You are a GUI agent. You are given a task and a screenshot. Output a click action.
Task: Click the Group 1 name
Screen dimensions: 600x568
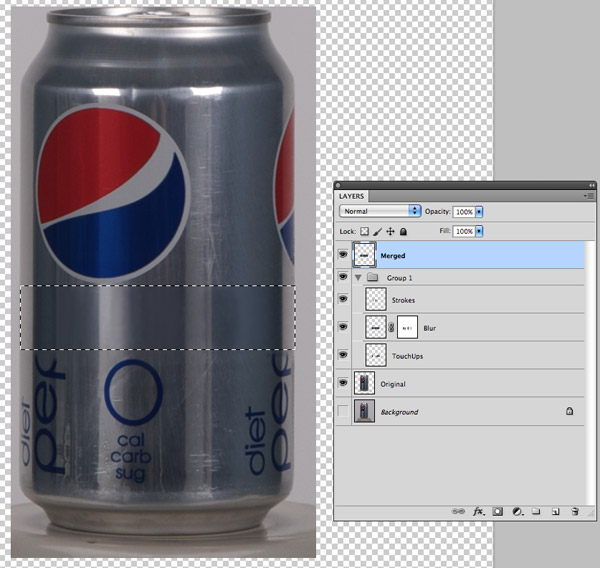click(x=399, y=278)
